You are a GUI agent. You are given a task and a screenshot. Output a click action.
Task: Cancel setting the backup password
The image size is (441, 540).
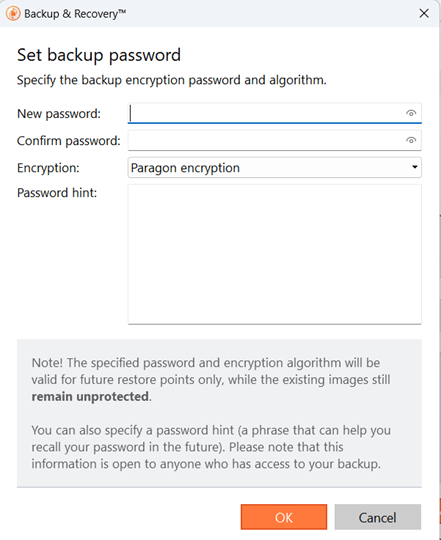click(378, 517)
